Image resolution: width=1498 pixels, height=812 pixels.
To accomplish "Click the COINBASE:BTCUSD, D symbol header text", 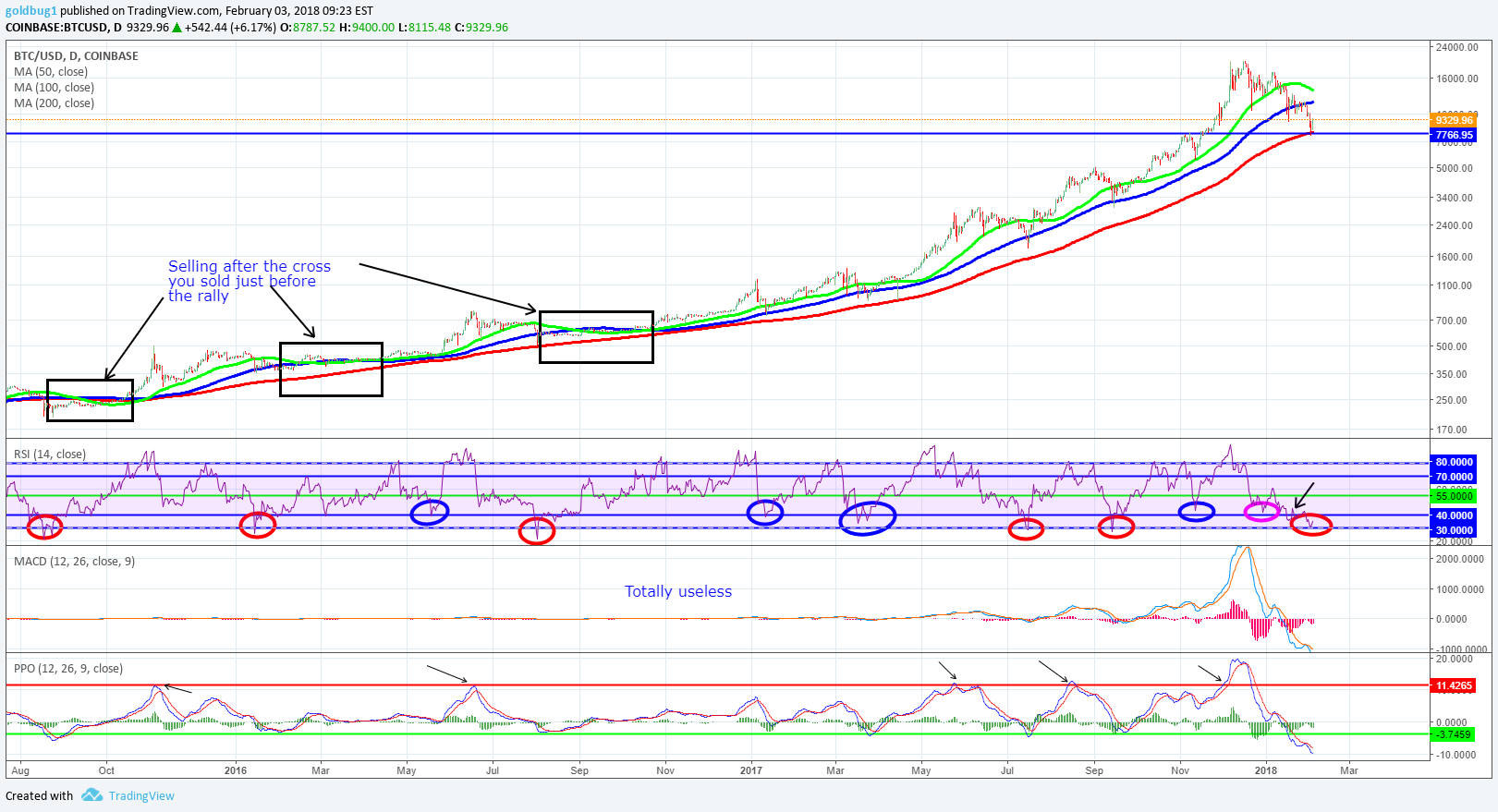I will click(64, 28).
